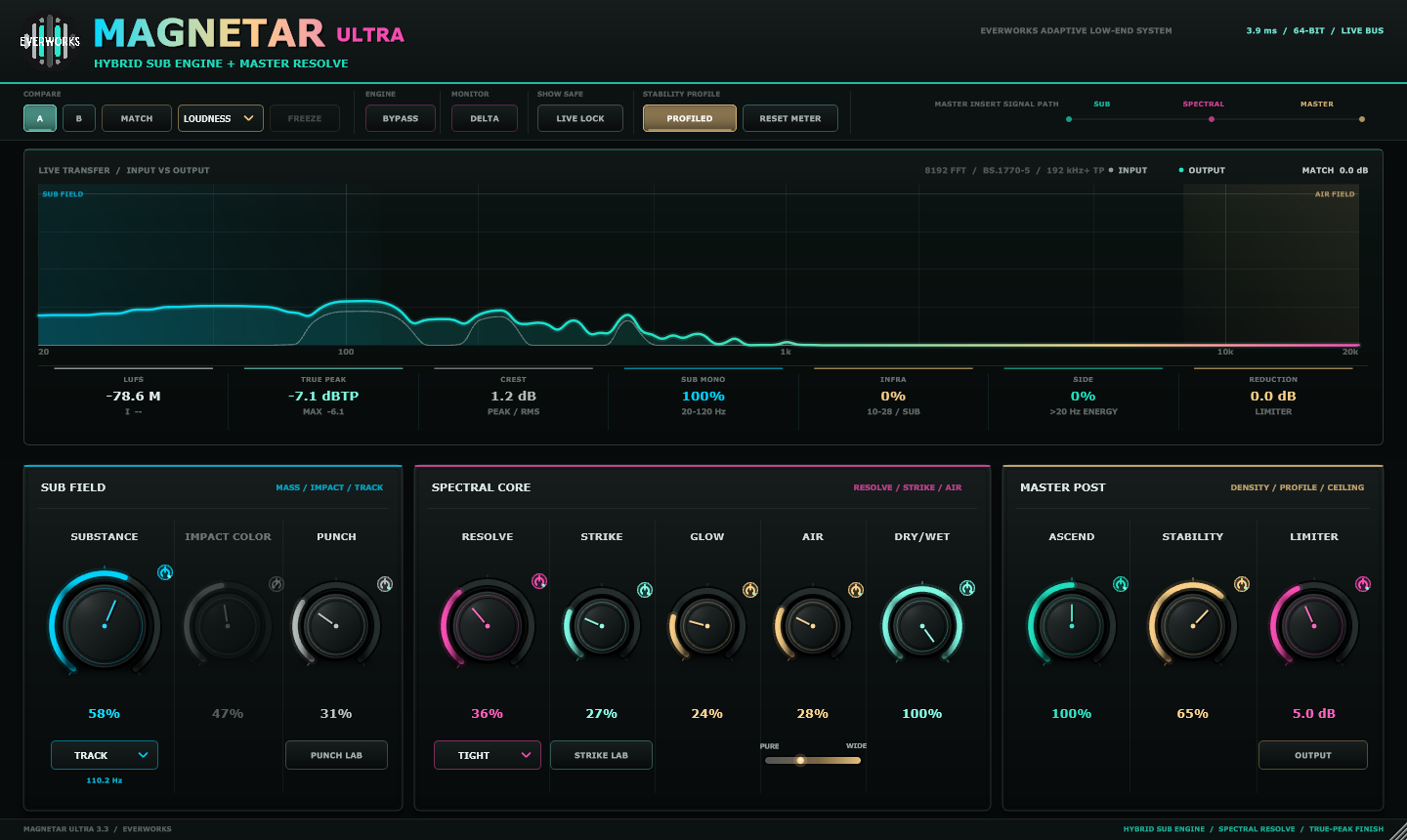Screen dimensions: 1407x840
Task: Toggle the OUTPUT legend dot in transfer display
Action: point(1181,170)
